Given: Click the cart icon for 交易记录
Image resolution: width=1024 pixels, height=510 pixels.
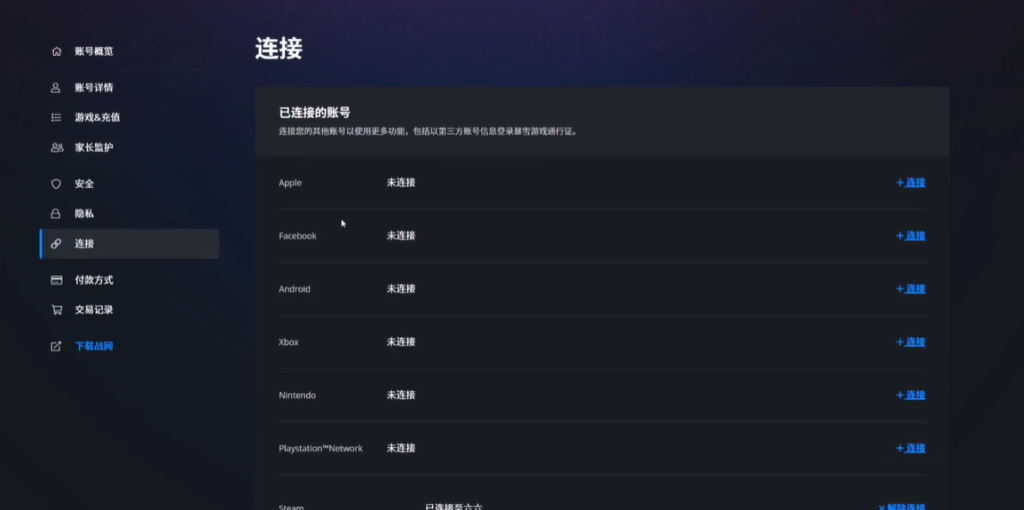Looking at the screenshot, I should tap(56, 310).
